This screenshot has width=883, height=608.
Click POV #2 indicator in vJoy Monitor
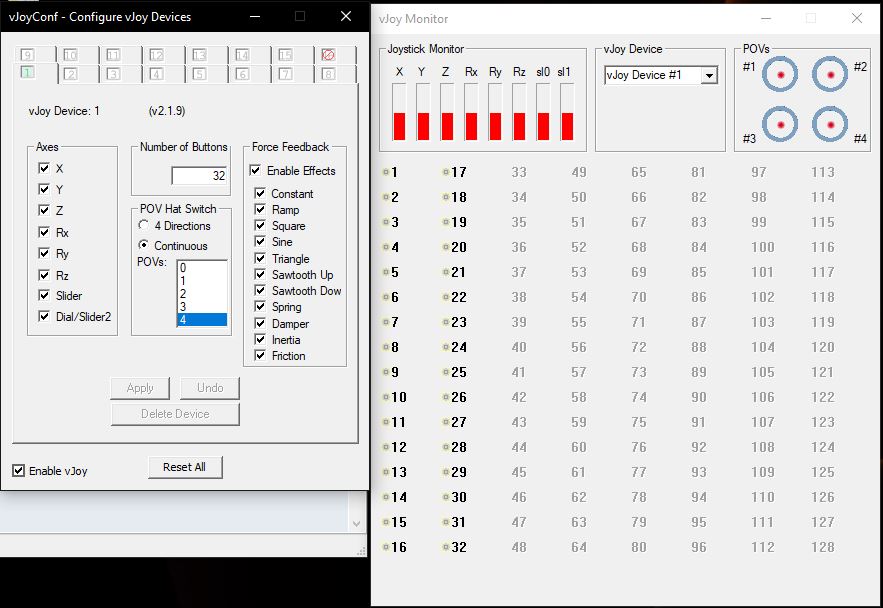[830, 74]
